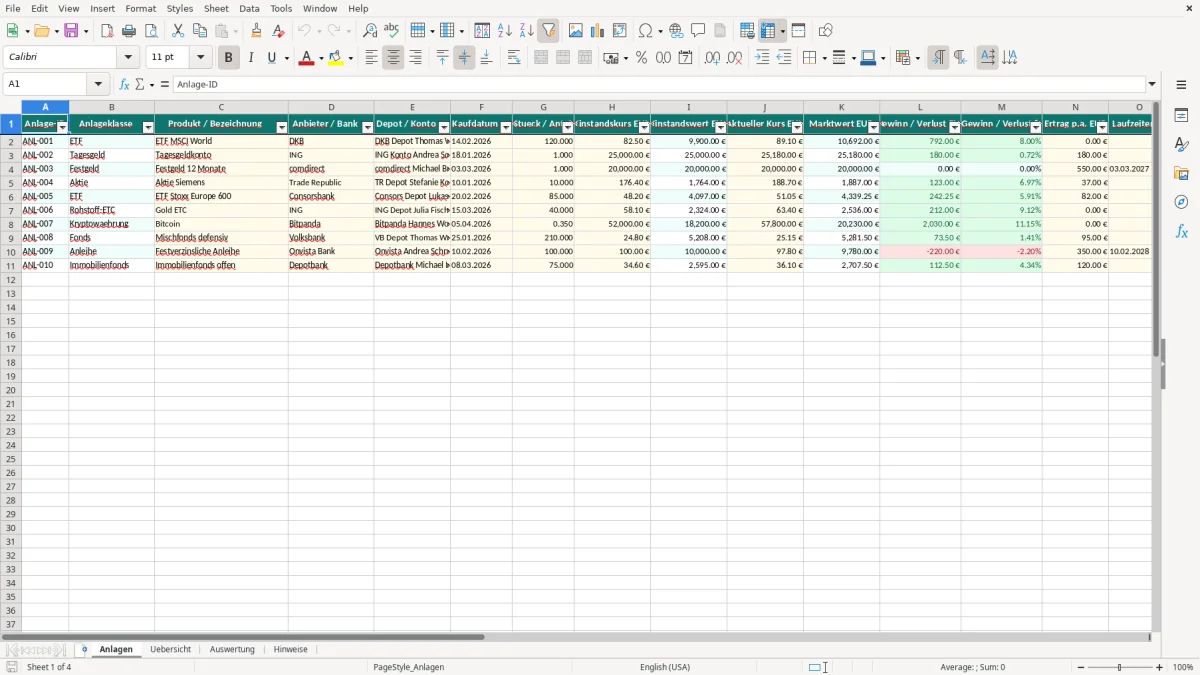Apply the Format as Percent icon
Image resolution: width=1200 pixels, height=675 pixels.
click(641, 58)
